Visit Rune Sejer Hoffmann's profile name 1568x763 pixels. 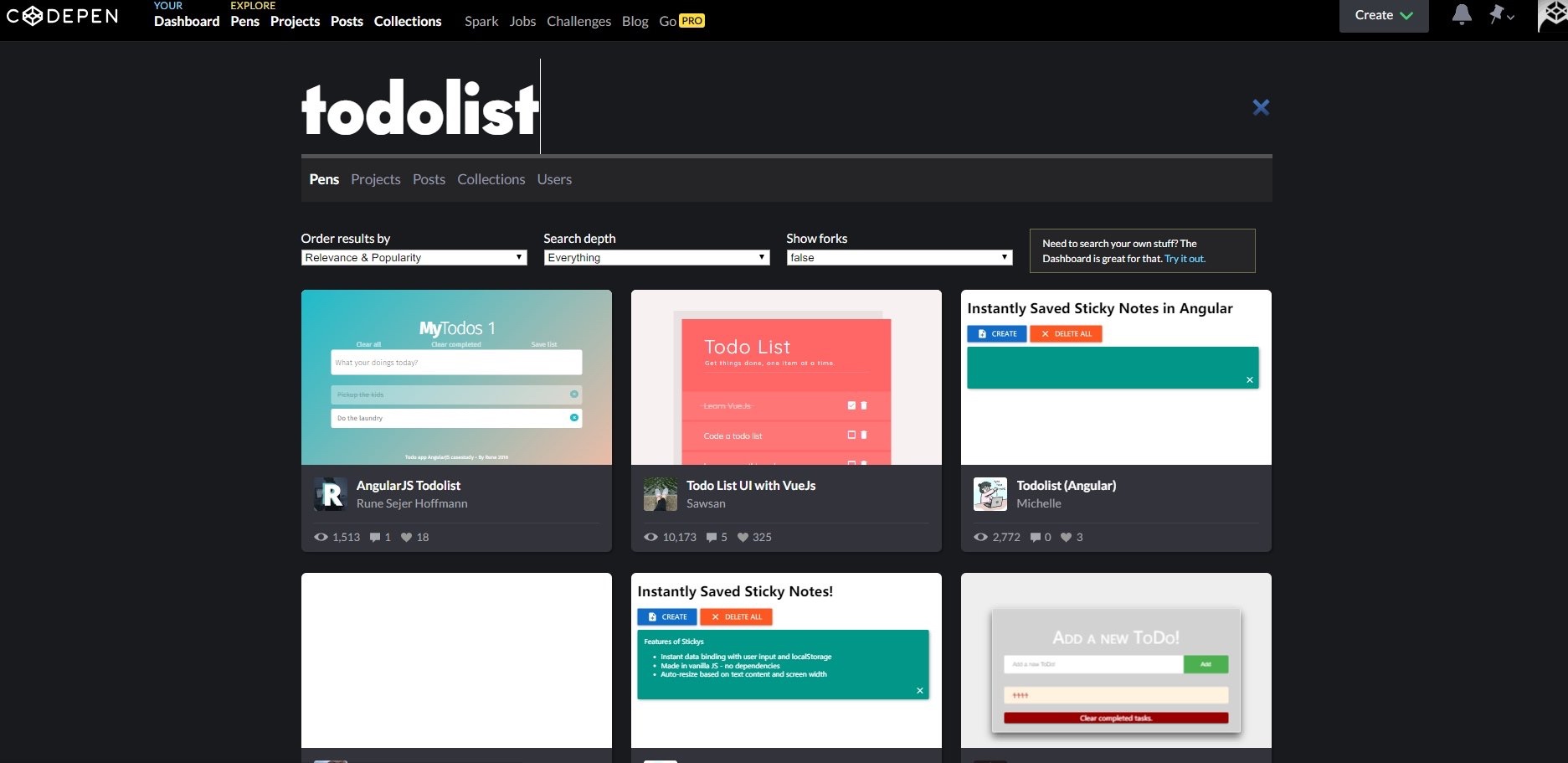[x=412, y=503]
